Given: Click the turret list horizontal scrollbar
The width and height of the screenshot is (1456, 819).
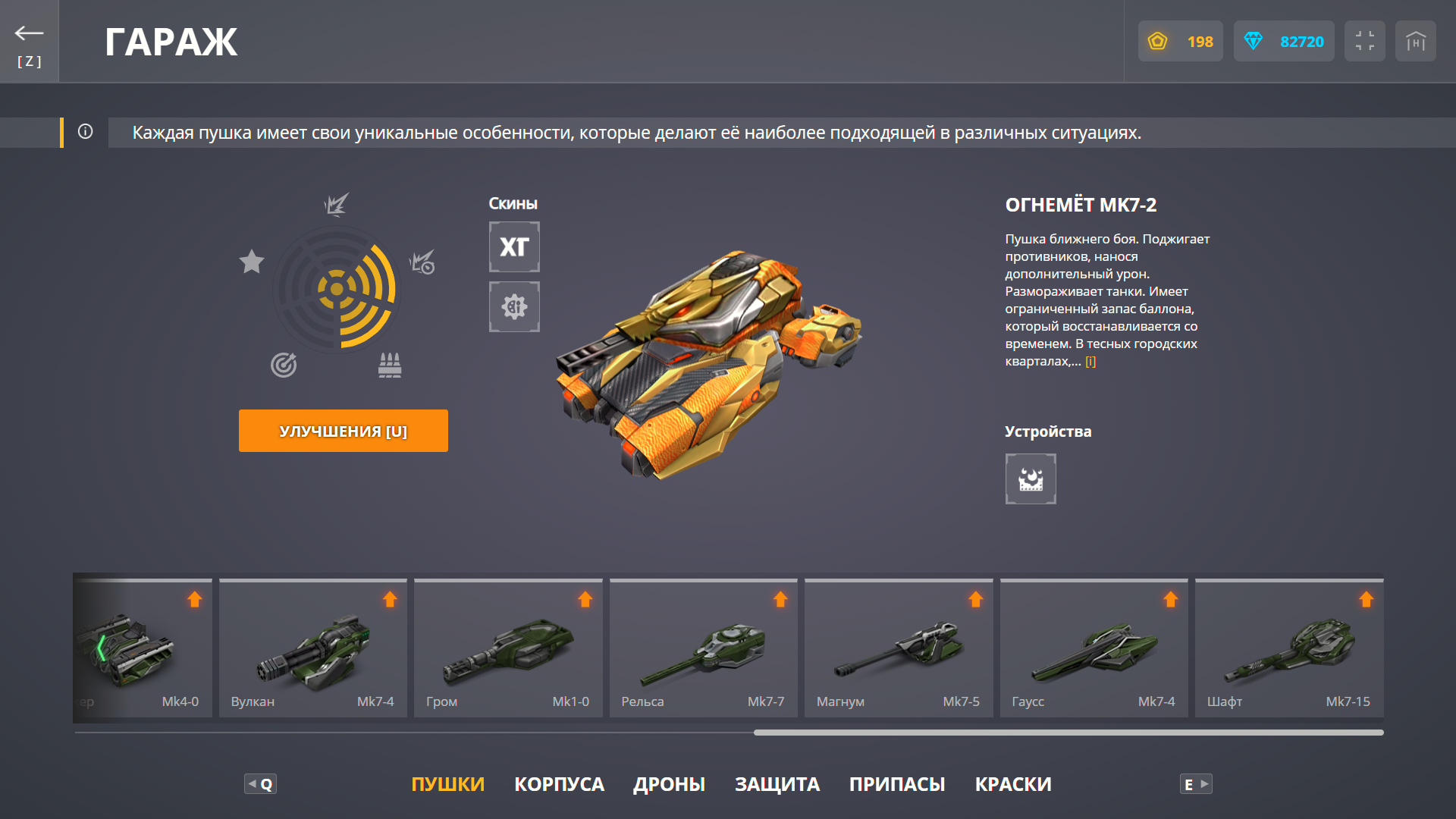Looking at the screenshot, I should click(1068, 733).
